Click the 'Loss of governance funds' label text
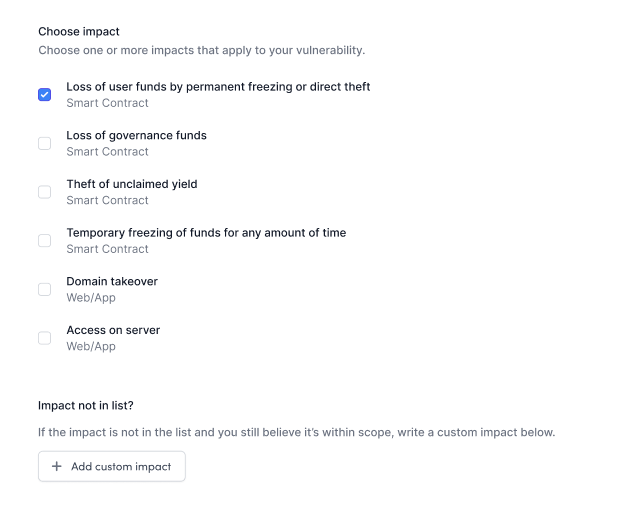The image size is (627, 511). [136, 135]
